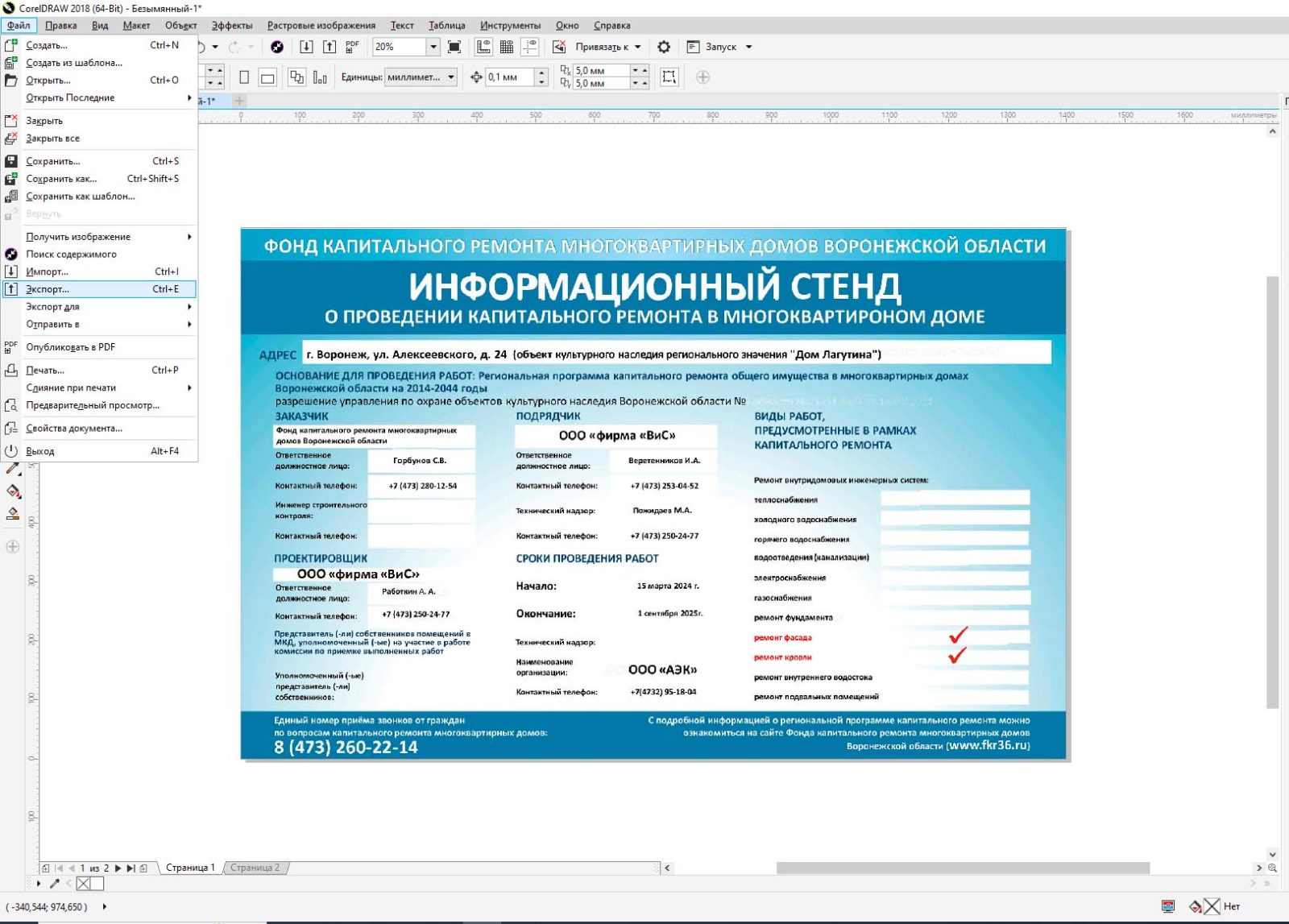Image resolution: width=1289 pixels, height=924 pixels.
Task: Click the toolbox quick customize plus
Action: (13, 547)
